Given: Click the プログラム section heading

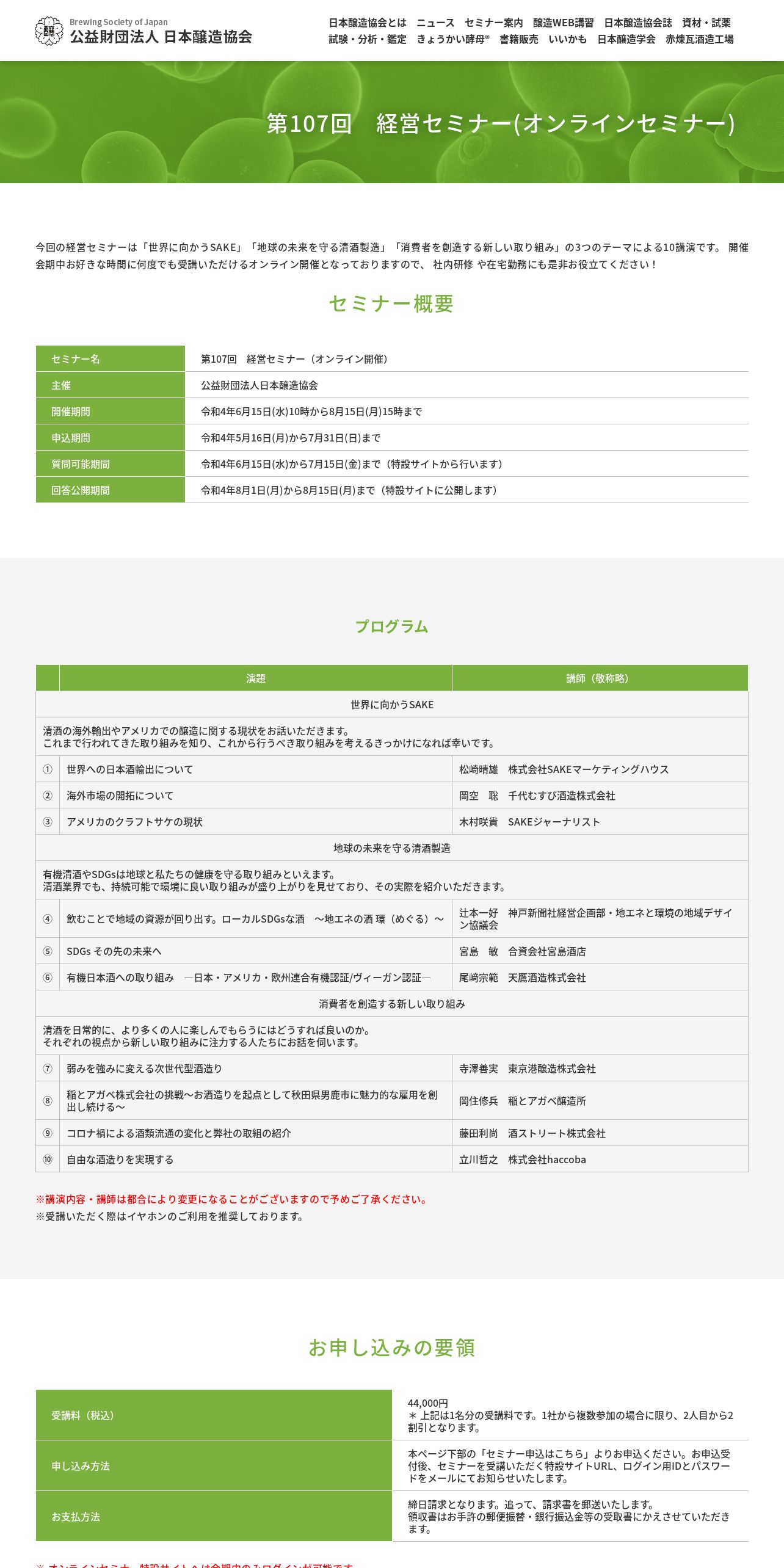Looking at the screenshot, I should 392,626.
